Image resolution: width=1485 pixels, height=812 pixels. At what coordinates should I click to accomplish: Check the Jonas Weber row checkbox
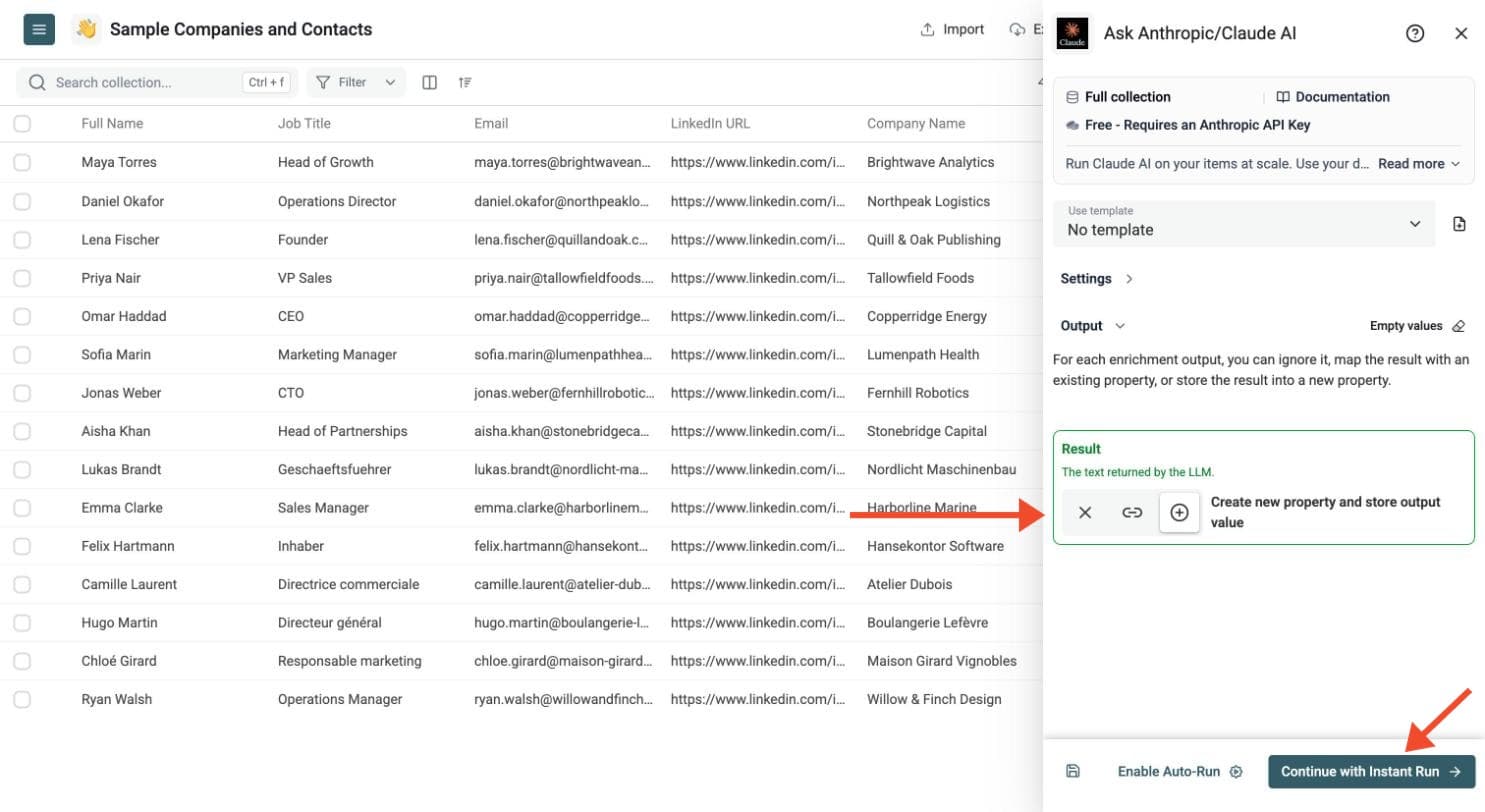[x=22, y=393]
